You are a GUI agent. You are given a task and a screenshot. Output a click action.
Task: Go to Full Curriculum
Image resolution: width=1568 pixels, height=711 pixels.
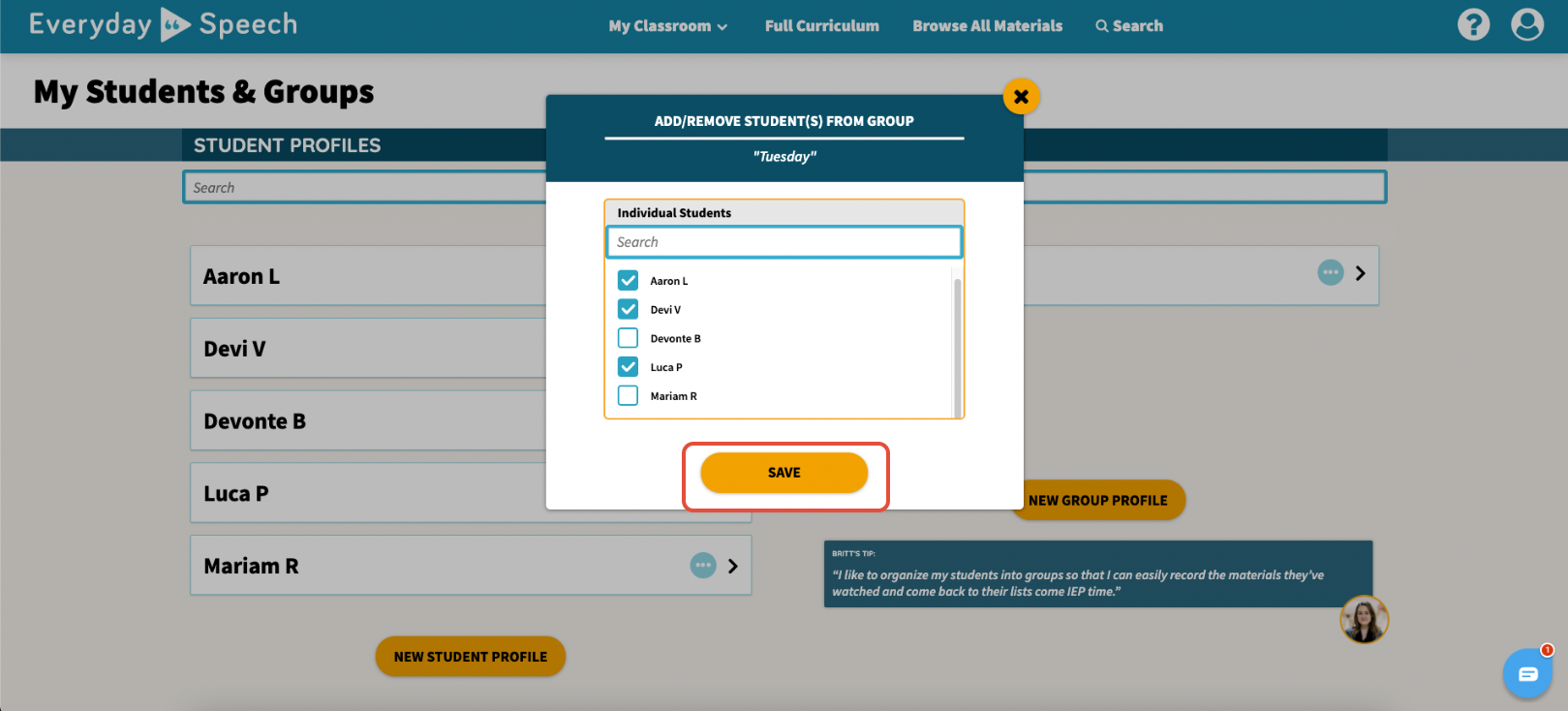tap(822, 26)
